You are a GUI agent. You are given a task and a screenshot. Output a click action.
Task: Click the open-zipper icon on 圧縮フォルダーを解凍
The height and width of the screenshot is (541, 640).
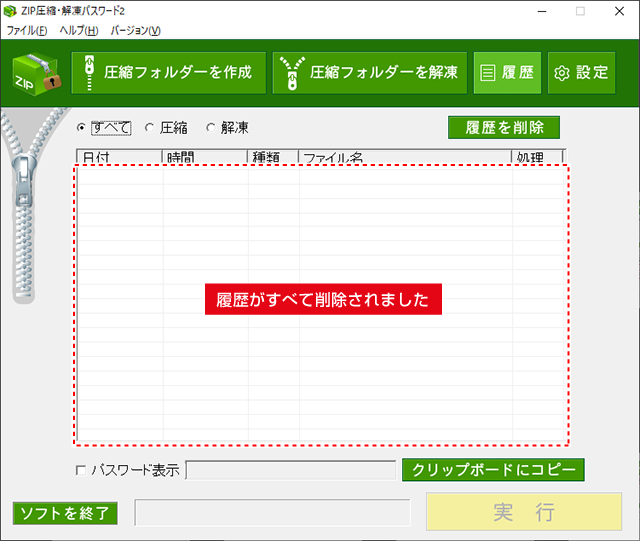292,73
